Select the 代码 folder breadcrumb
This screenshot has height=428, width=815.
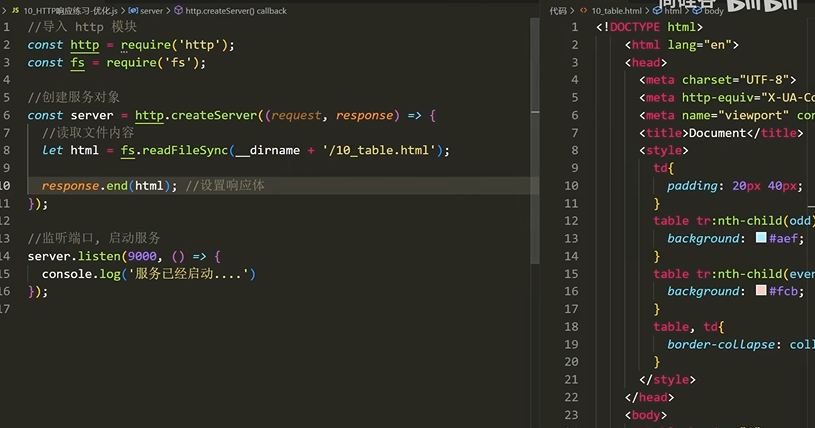click(558, 10)
